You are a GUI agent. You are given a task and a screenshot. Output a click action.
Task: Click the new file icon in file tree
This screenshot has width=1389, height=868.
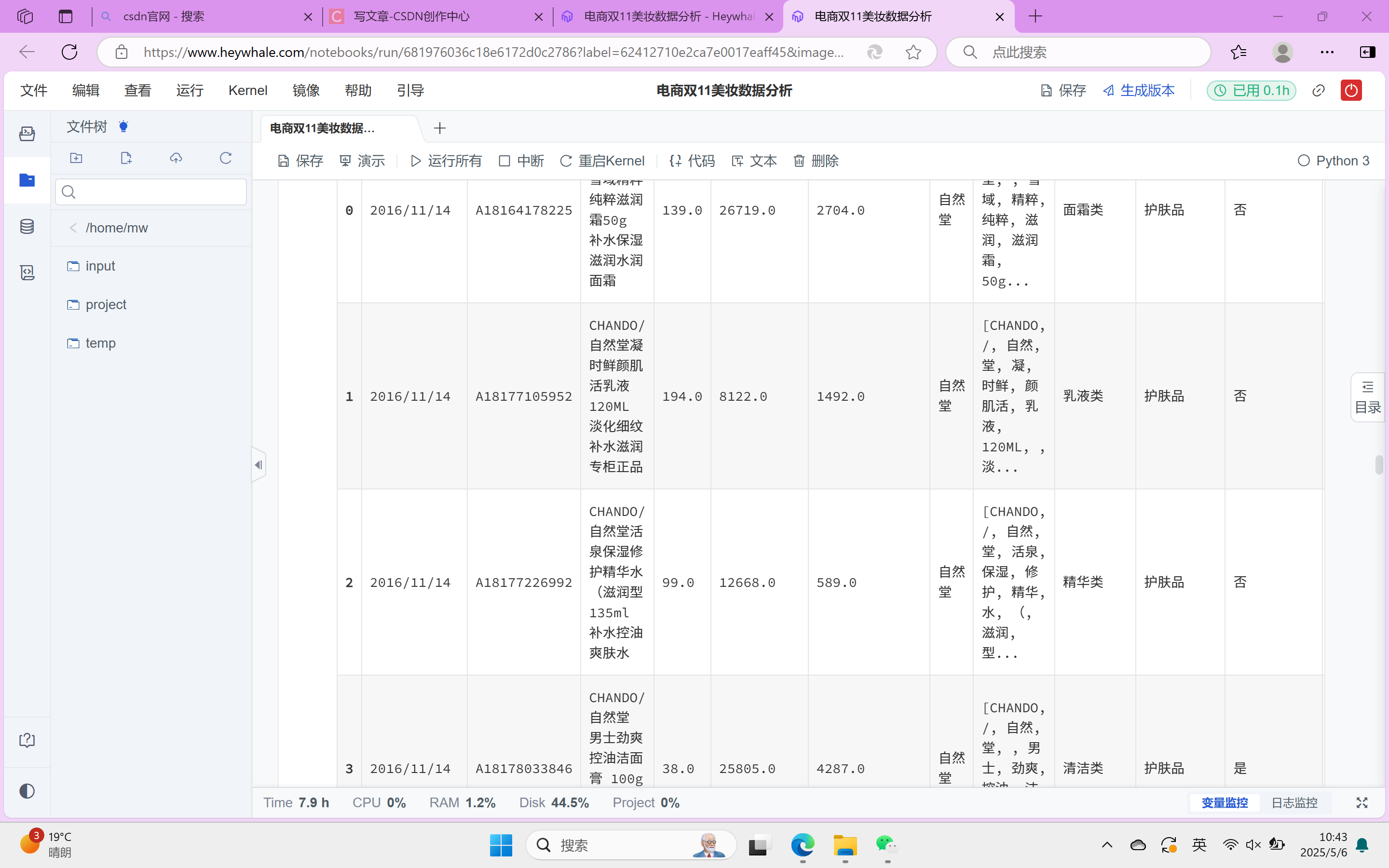tap(126, 158)
